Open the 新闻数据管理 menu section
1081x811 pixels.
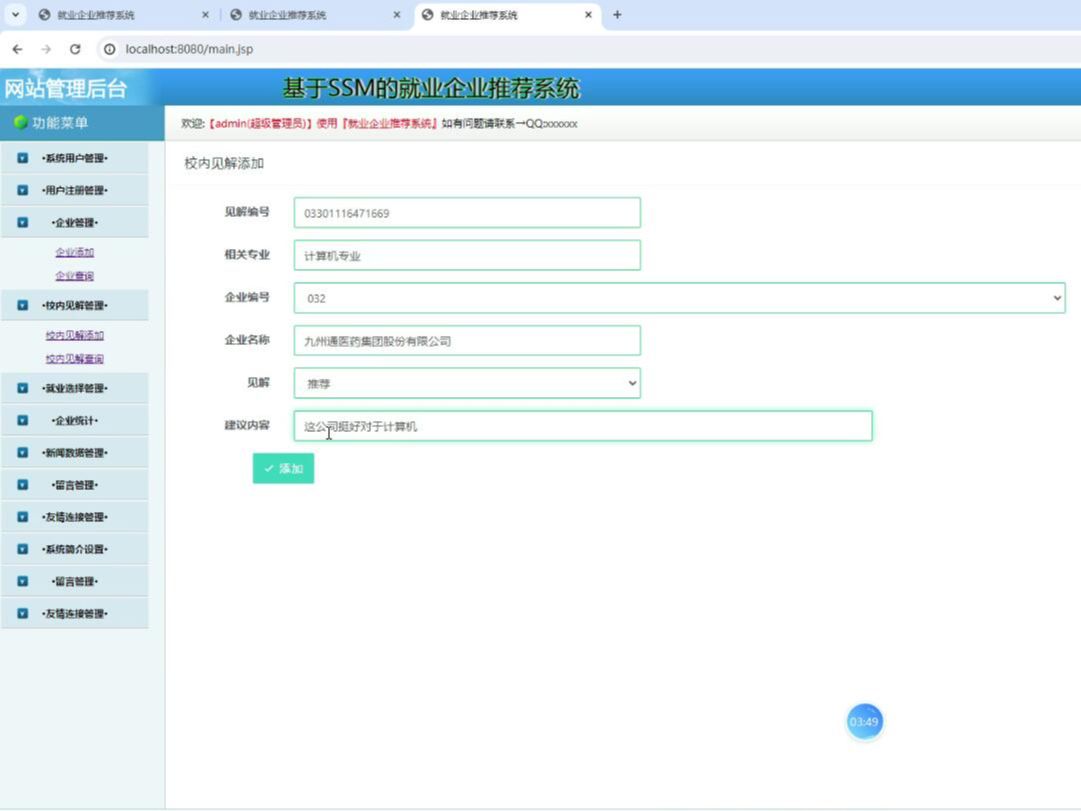[x=74, y=452]
